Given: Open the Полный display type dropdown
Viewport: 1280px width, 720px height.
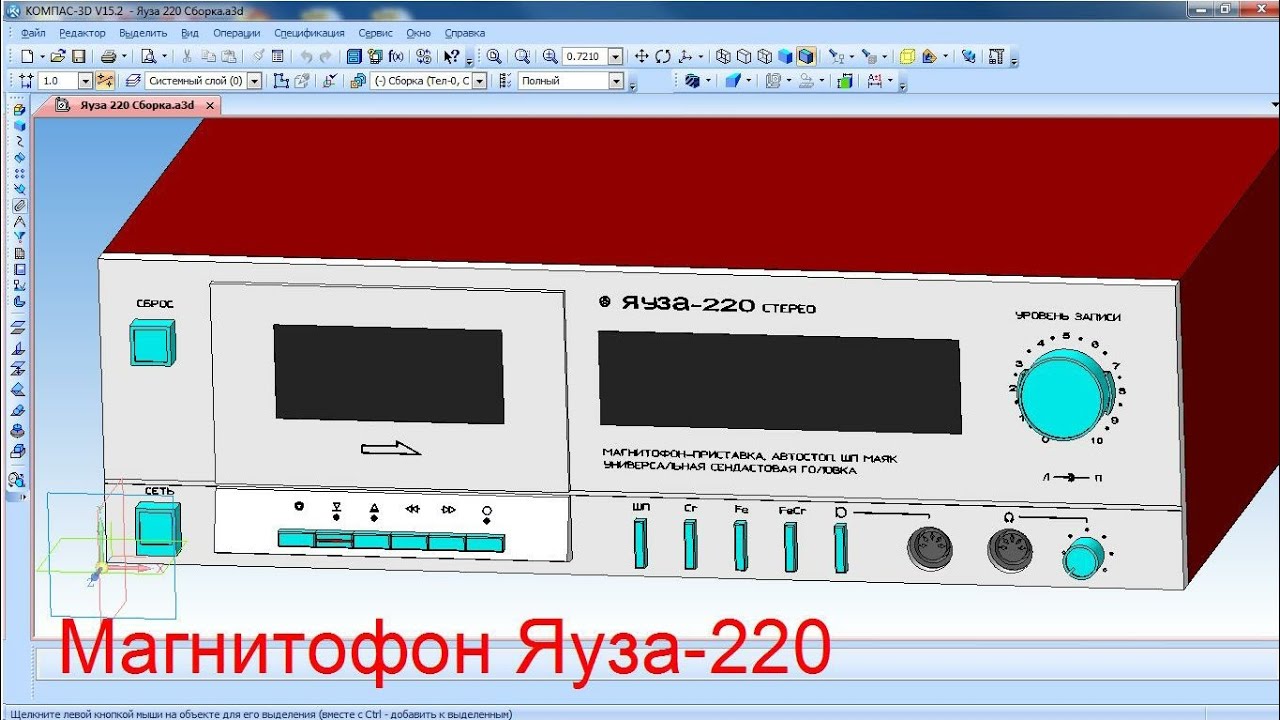Looking at the screenshot, I should pyautogui.click(x=616, y=81).
